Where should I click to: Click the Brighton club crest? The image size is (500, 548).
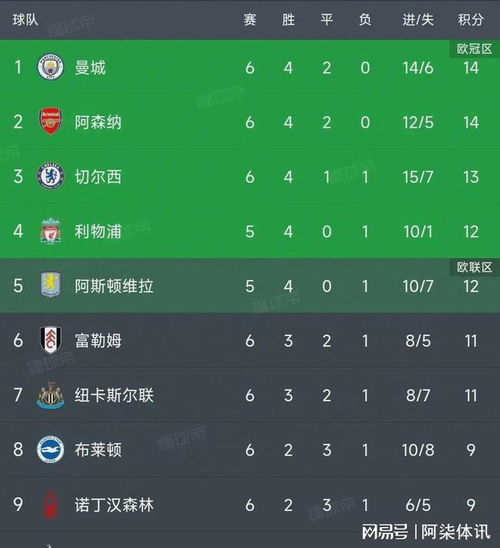point(50,449)
